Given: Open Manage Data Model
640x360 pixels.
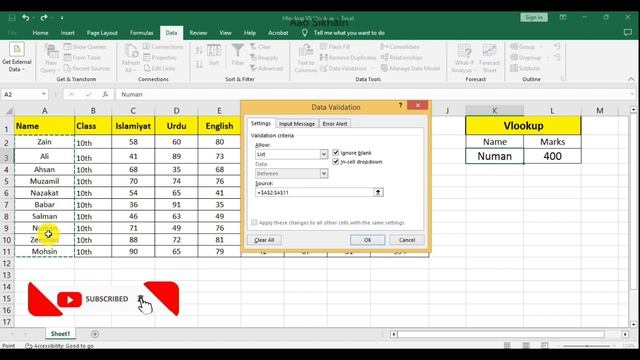Looking at the screenshot, I should [x=410, y=68].
